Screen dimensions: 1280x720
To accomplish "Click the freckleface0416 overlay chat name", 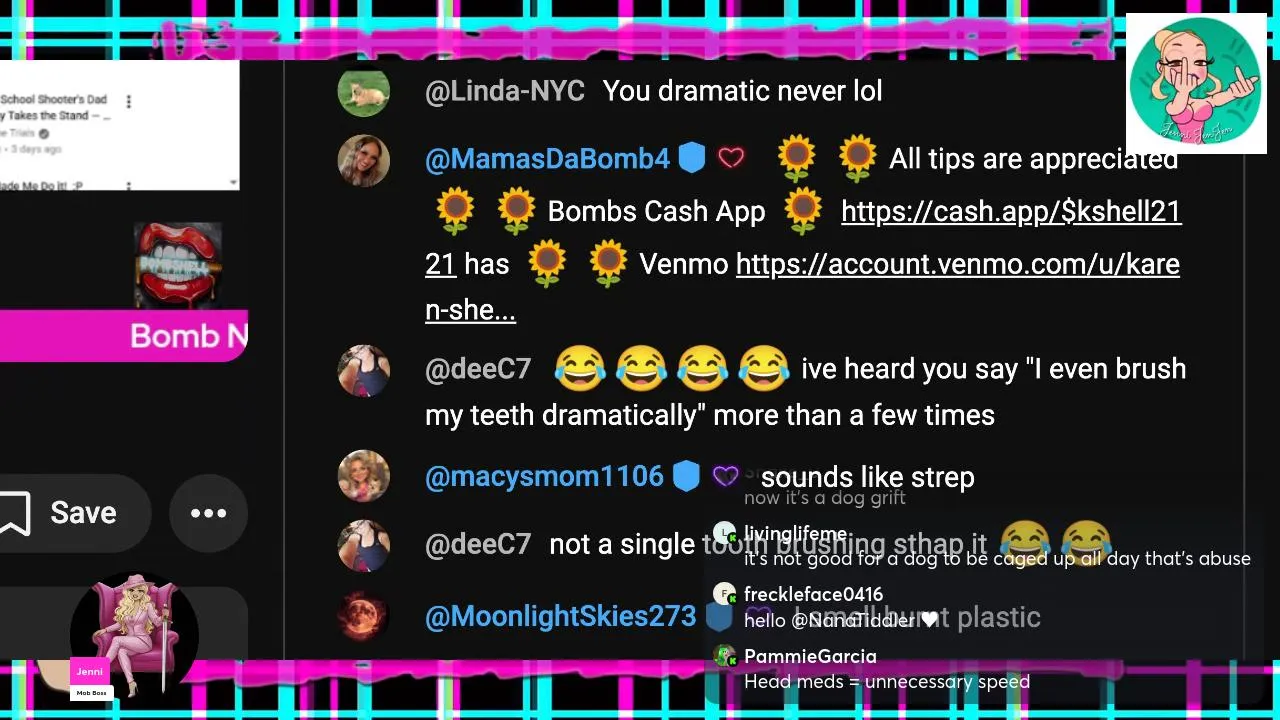I will [813, 595].
